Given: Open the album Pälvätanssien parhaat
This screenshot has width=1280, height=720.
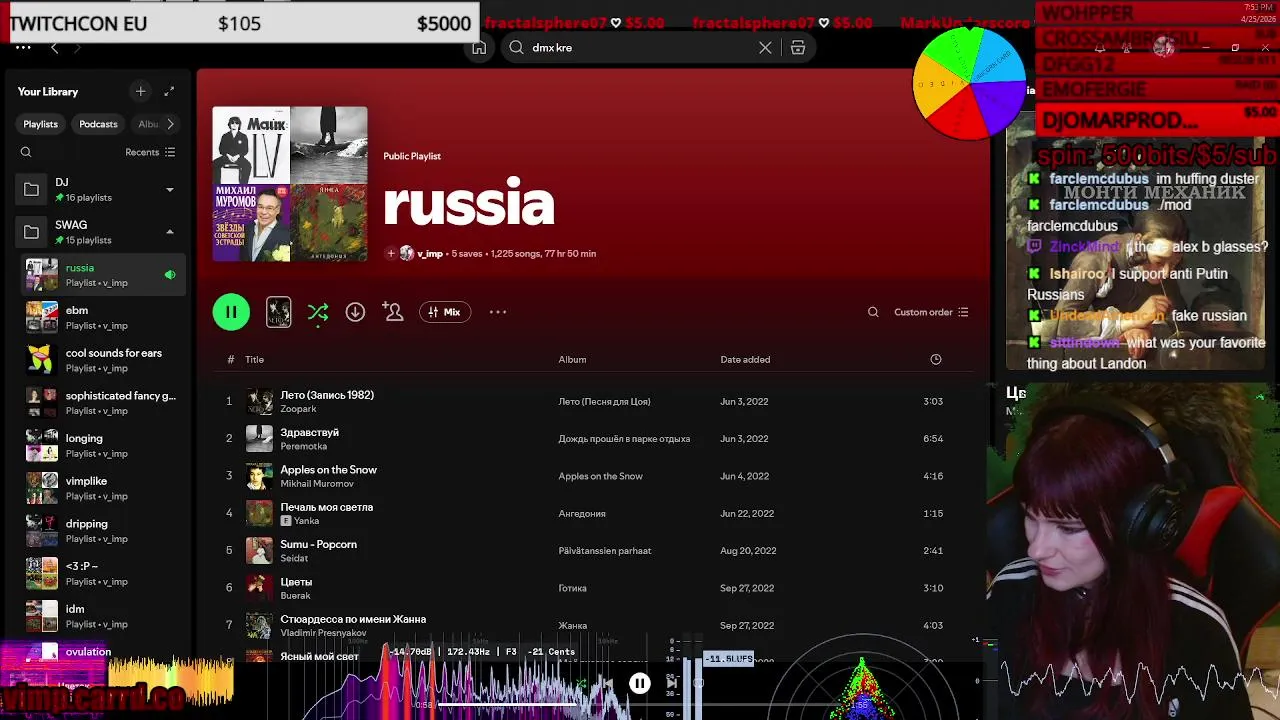Looking at the screenshot, I should coord(605,551).
